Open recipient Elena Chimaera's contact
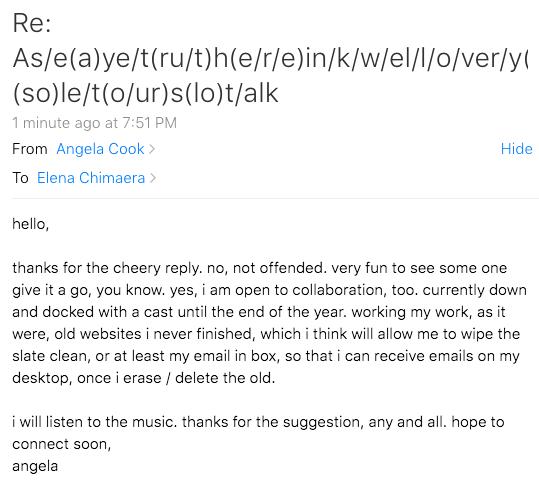This screenshot has height=483, width=539. [91, 178]
